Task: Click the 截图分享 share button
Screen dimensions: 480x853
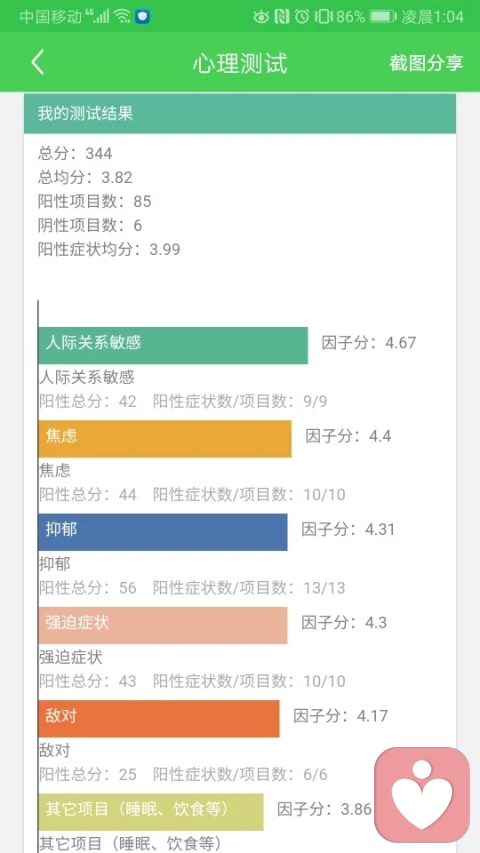Action: click(426, 63)
